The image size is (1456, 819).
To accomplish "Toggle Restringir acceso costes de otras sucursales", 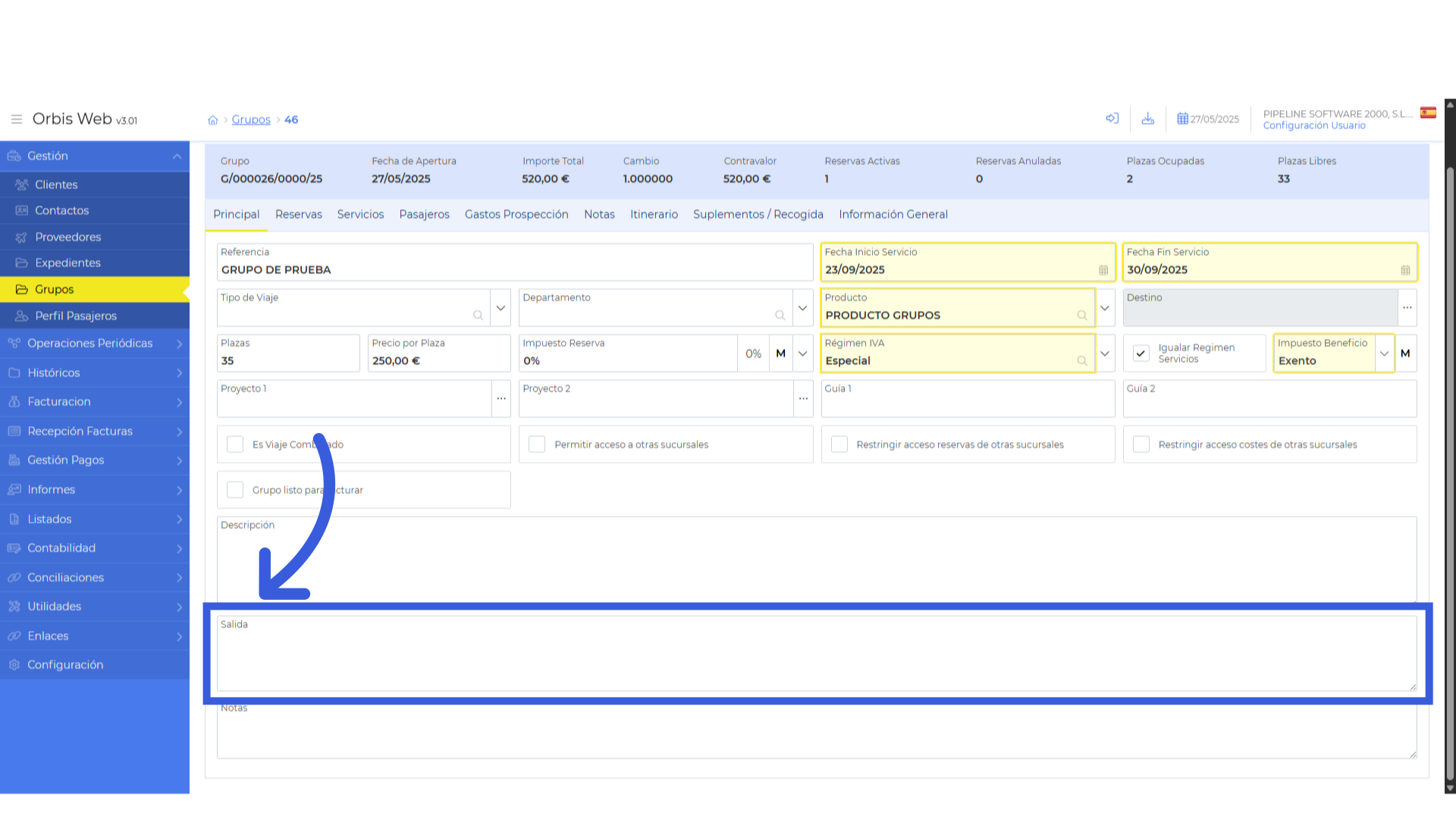I will click(x=1141, y=444).
